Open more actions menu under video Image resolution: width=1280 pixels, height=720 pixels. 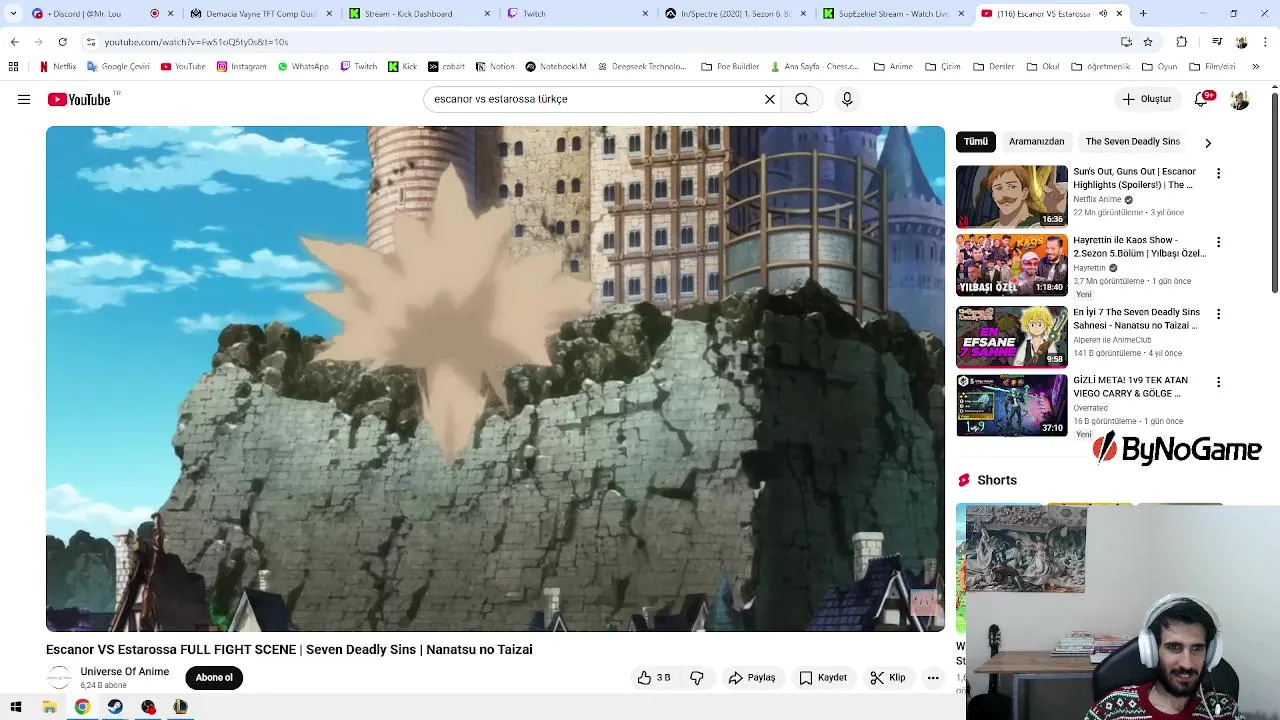(933, 678)
